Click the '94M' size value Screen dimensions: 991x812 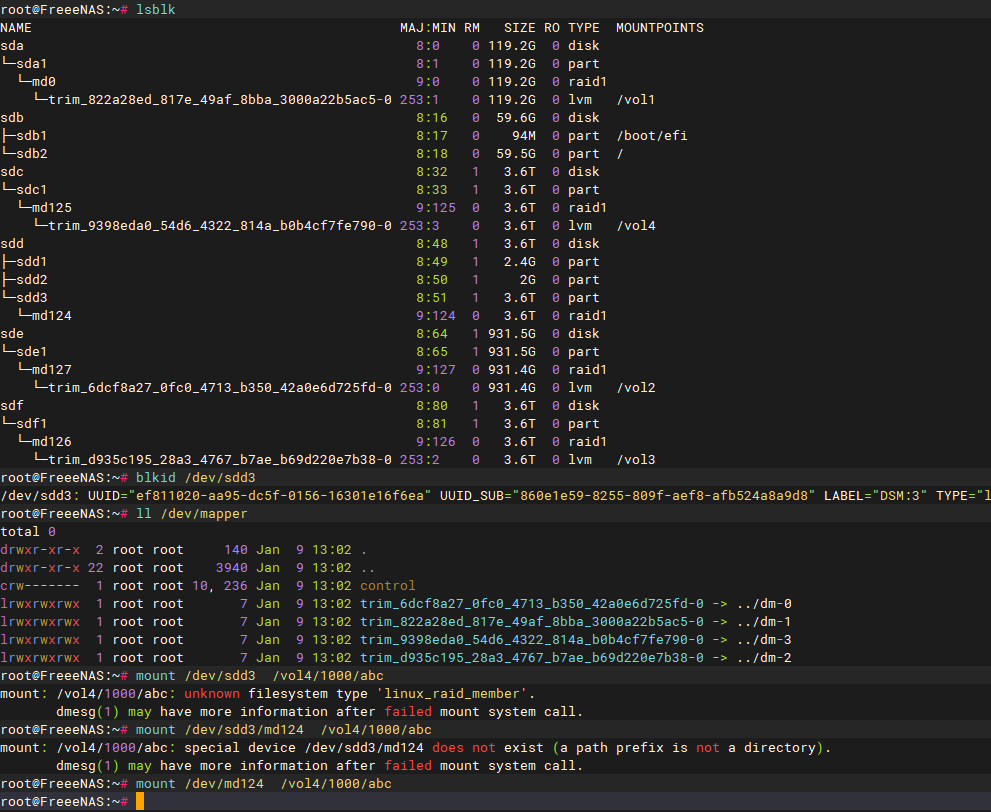coord(524,136)
